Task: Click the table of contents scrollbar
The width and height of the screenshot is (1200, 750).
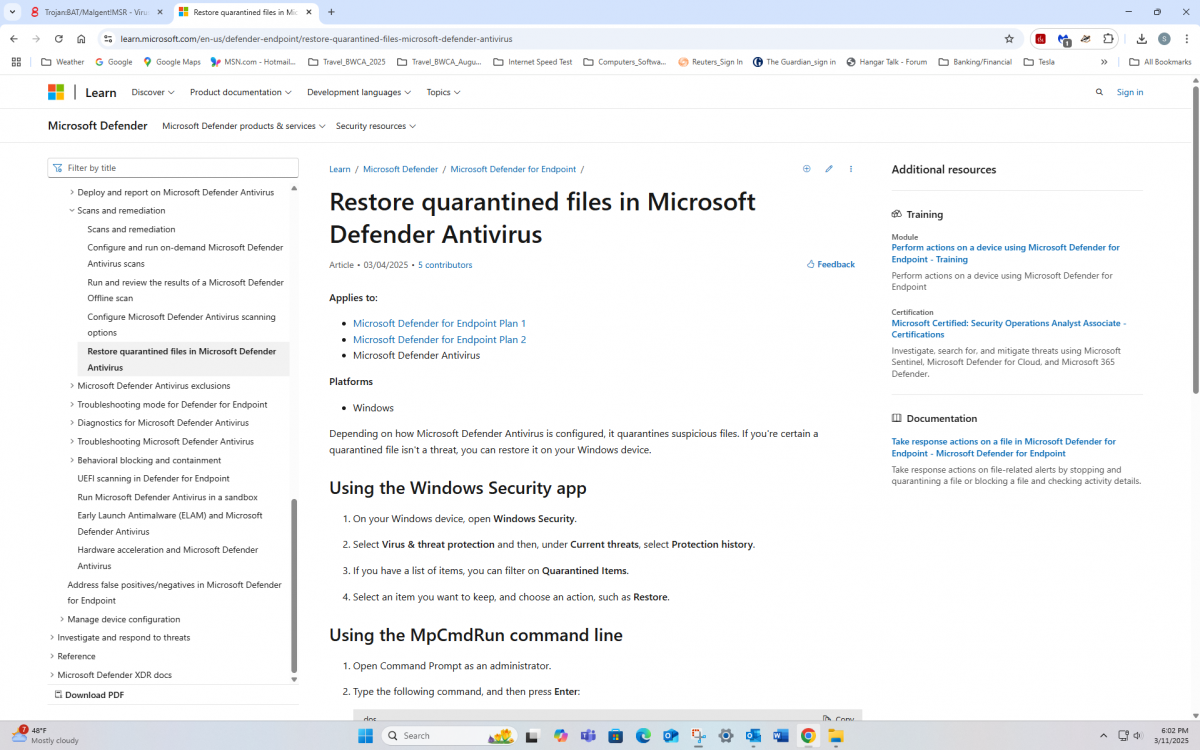Action: (294, 585)
